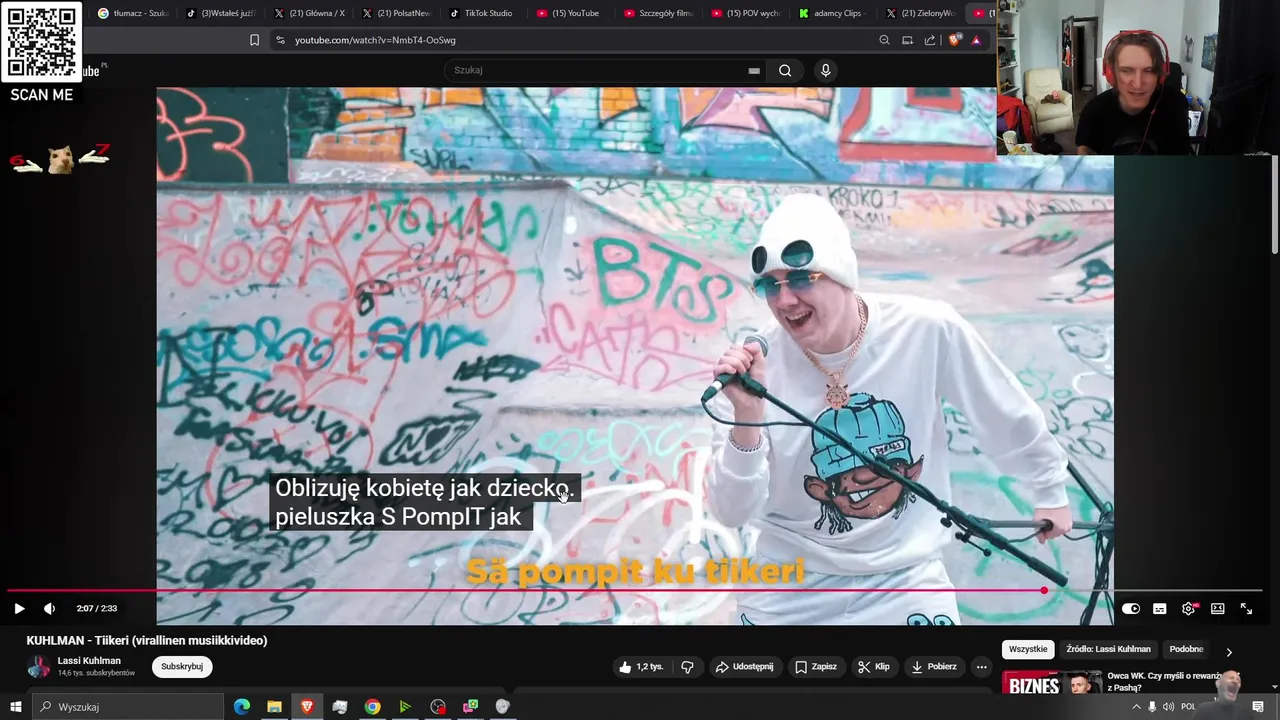Viewport: 1280px width, 720px height.
Task: Play the paused YouTube video
Action: 19,608
